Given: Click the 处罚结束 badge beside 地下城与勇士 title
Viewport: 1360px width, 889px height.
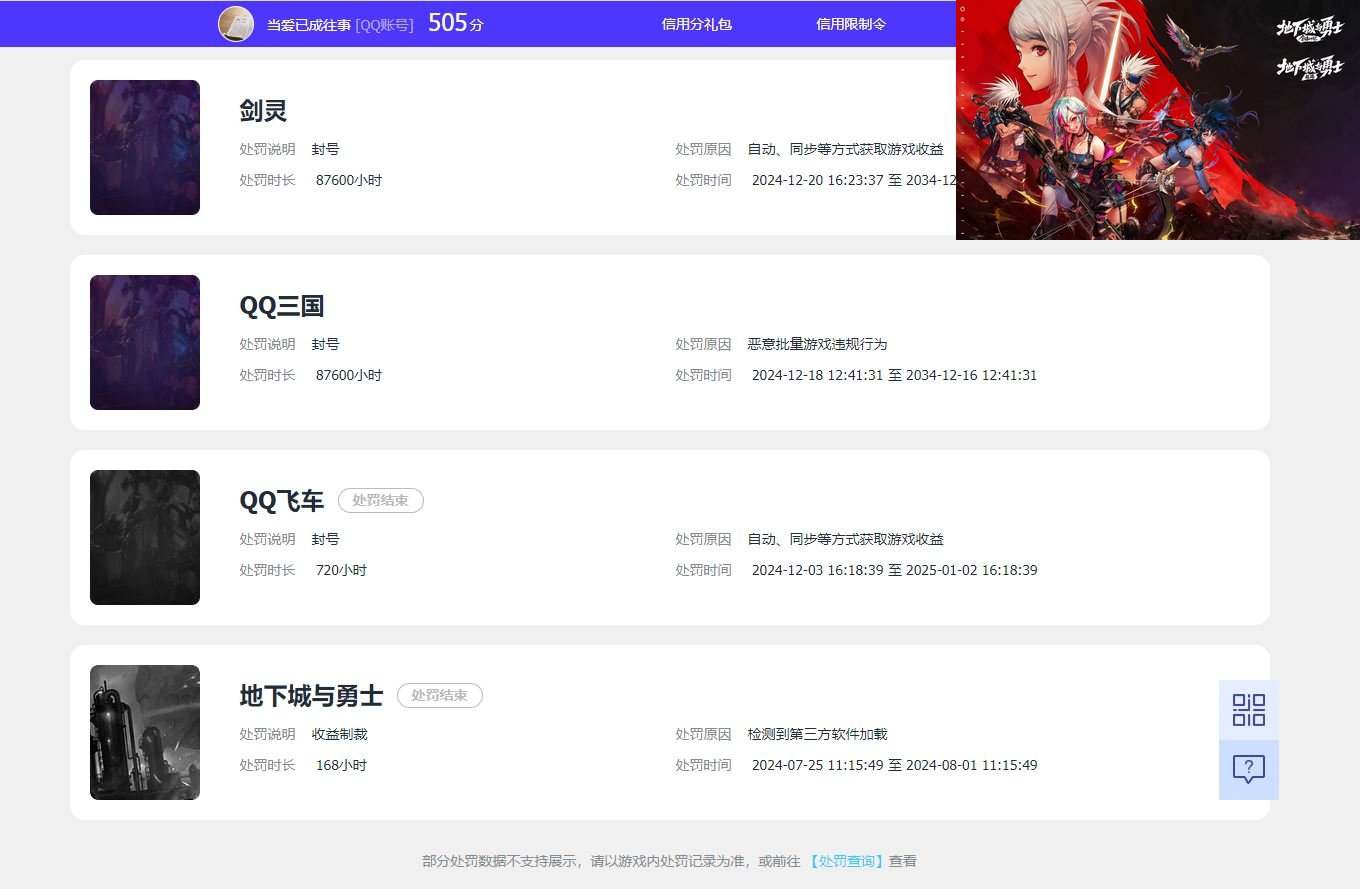Looking at the screenshot, I should [440, 695].
